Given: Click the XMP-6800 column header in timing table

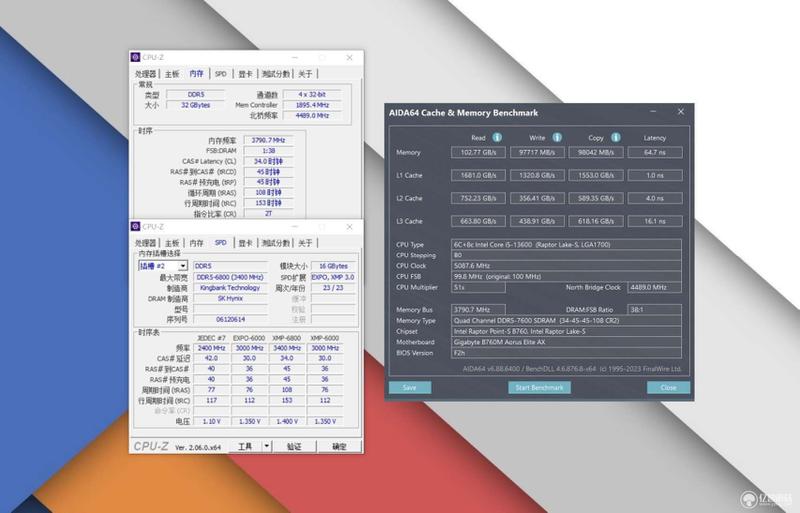Looking at the screenshot, I should [287, 338].
